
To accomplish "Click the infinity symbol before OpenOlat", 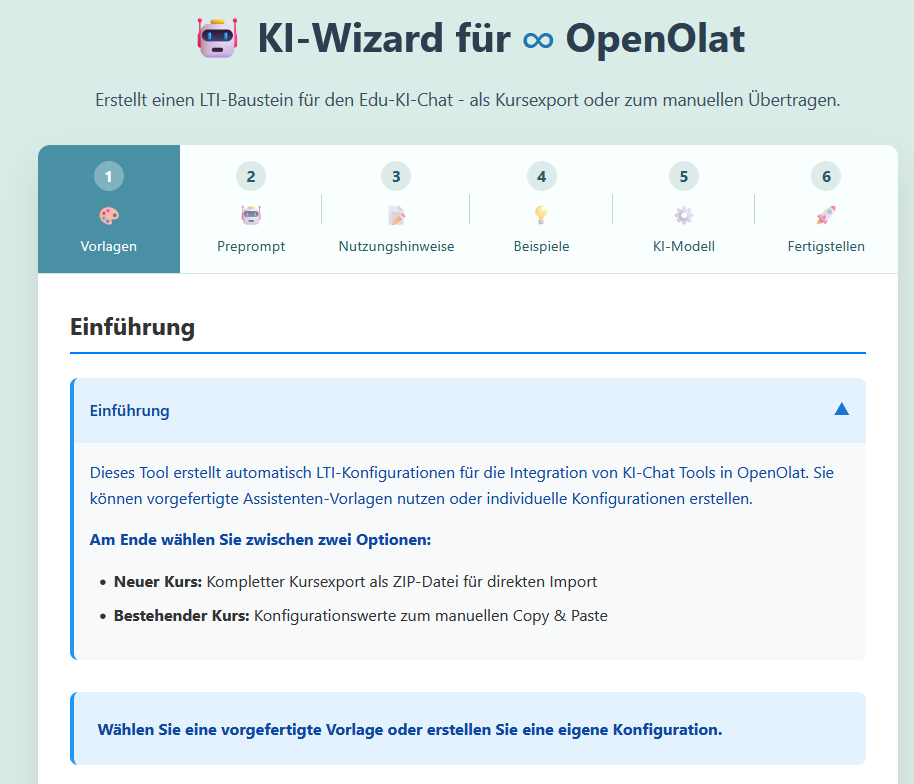I will click(x=538, y=40).
